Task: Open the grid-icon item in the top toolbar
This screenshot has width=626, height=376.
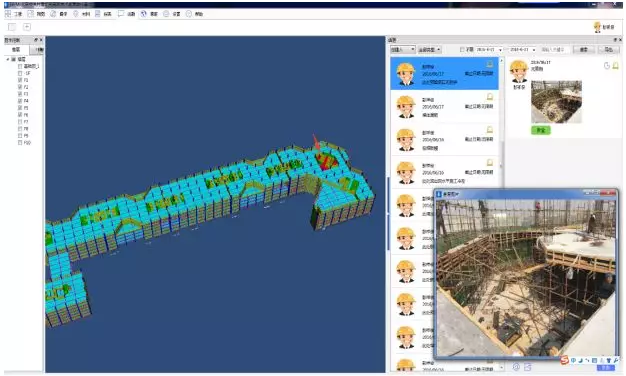Action: tap(14, 14)
